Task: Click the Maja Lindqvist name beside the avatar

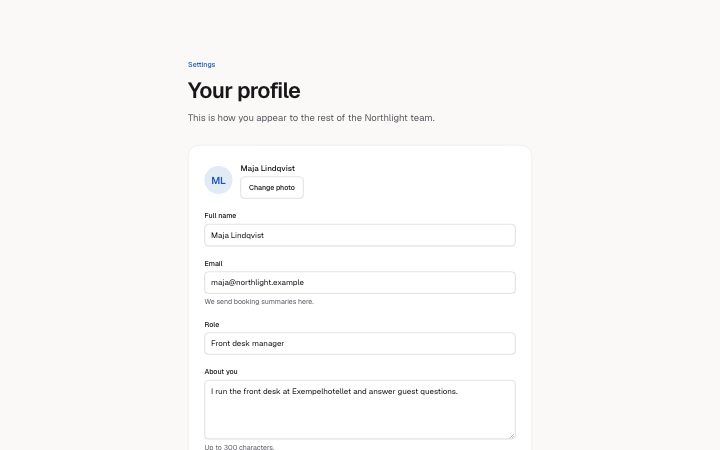Action: pos(268,168)
